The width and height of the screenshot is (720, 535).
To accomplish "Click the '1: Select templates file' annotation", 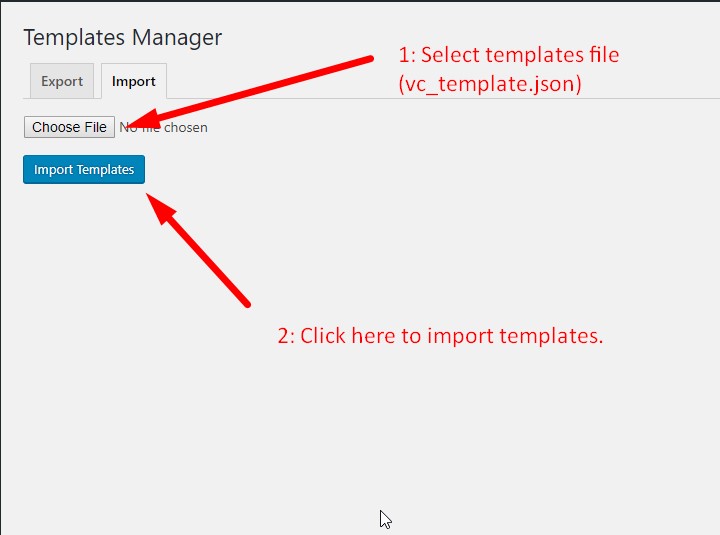I will [x=508, y=55].
